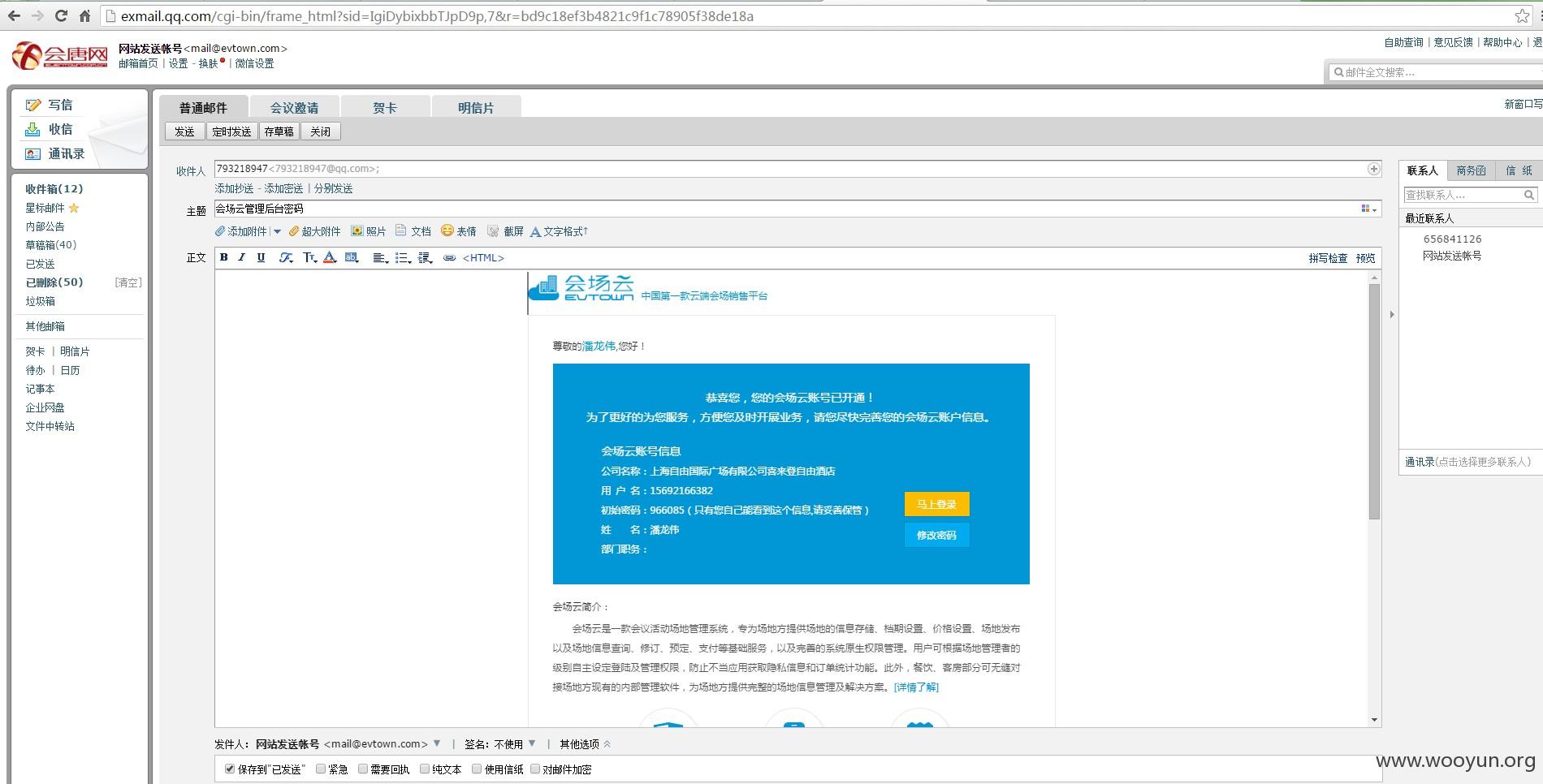Switch to the 会议邀请 tab
This screenshot has height=784, width=1543.
294,107
